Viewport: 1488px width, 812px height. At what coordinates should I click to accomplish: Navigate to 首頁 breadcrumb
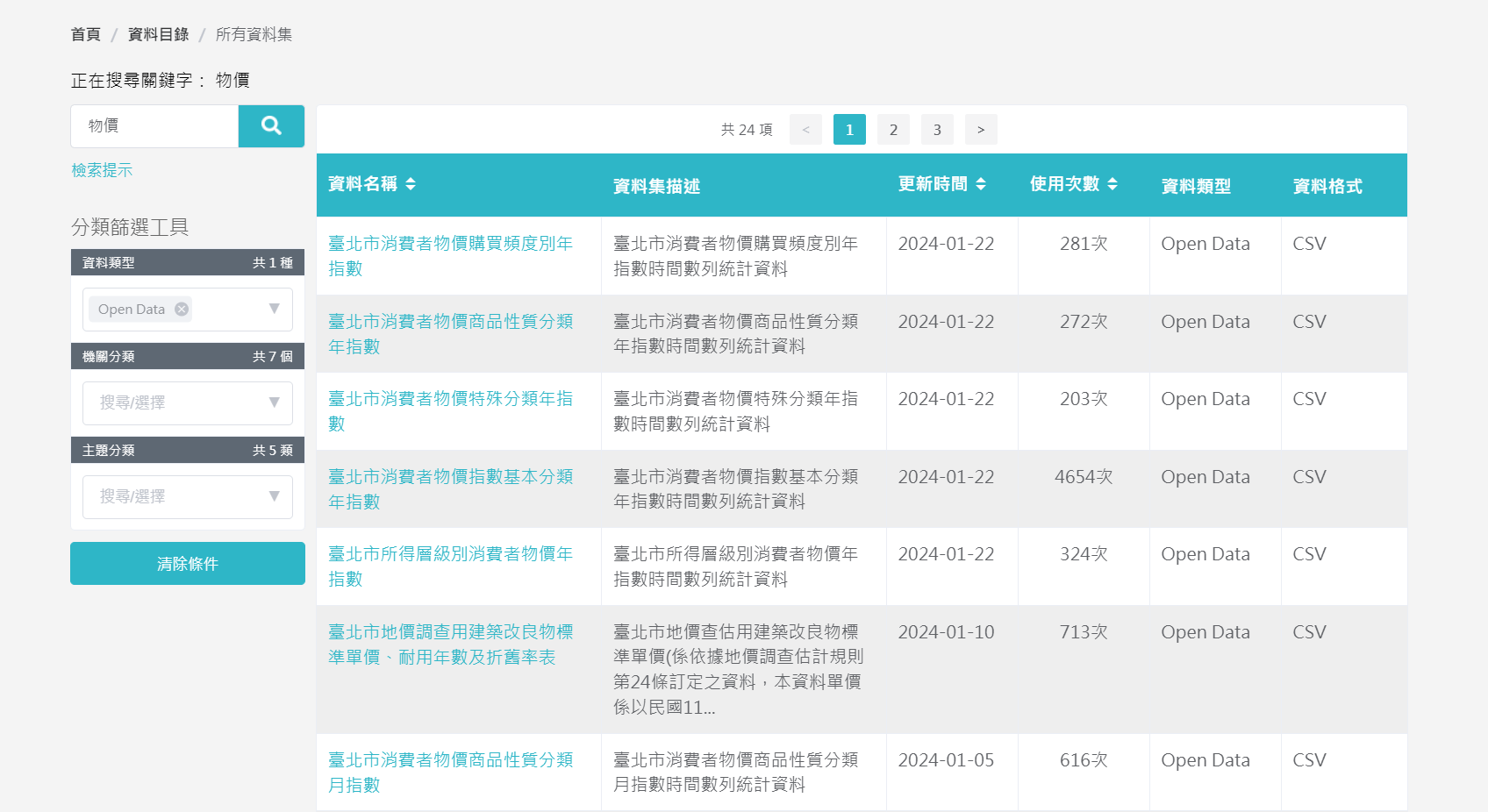[x=86, y=34]
